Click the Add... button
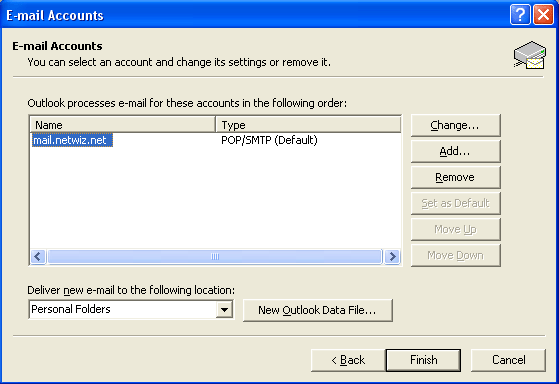This screenshot has width=559, height=384. click(x=456, y=152)
